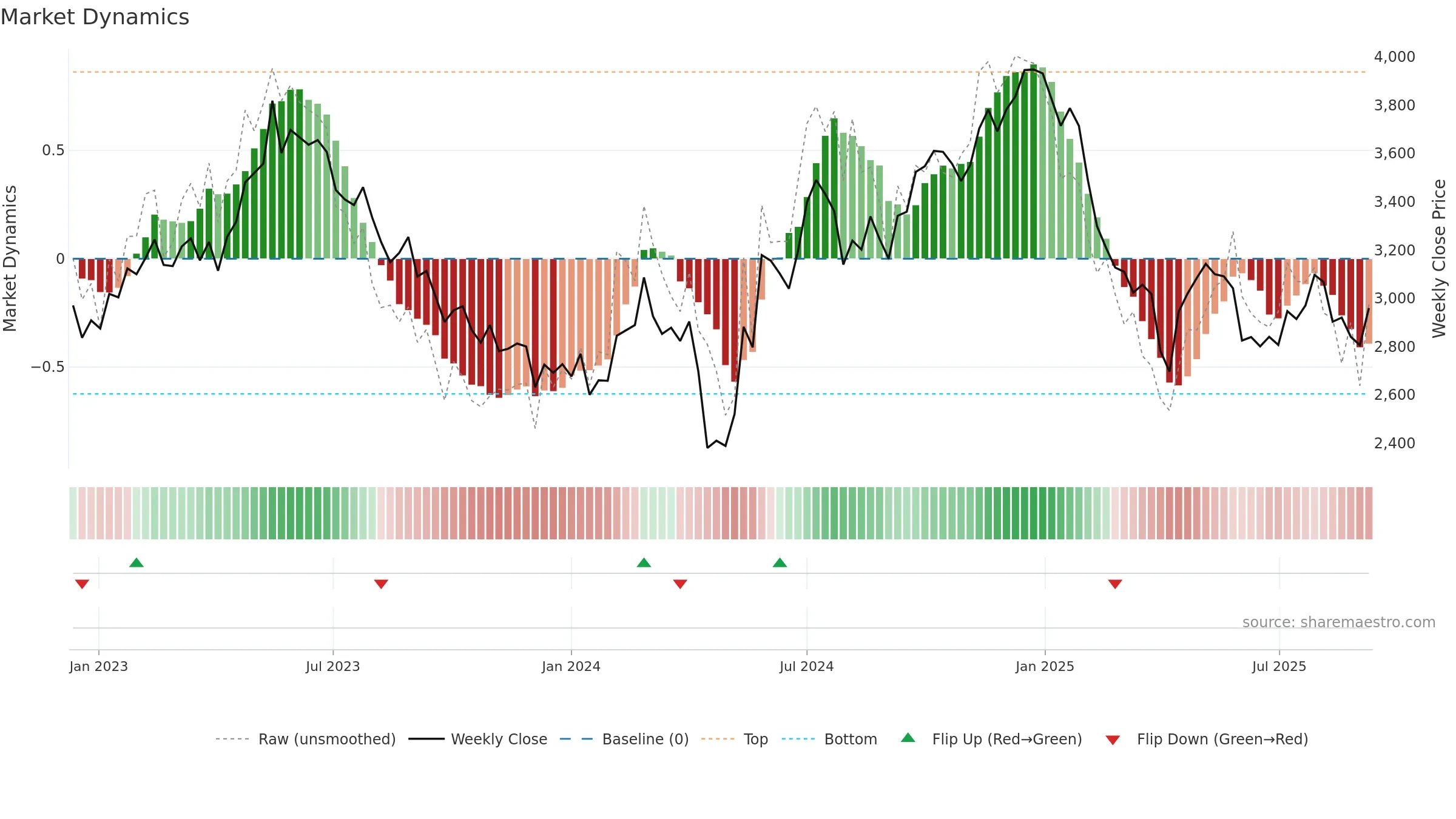Click the red Flip Down triangle icon in legend

(x=1113, y=740)
